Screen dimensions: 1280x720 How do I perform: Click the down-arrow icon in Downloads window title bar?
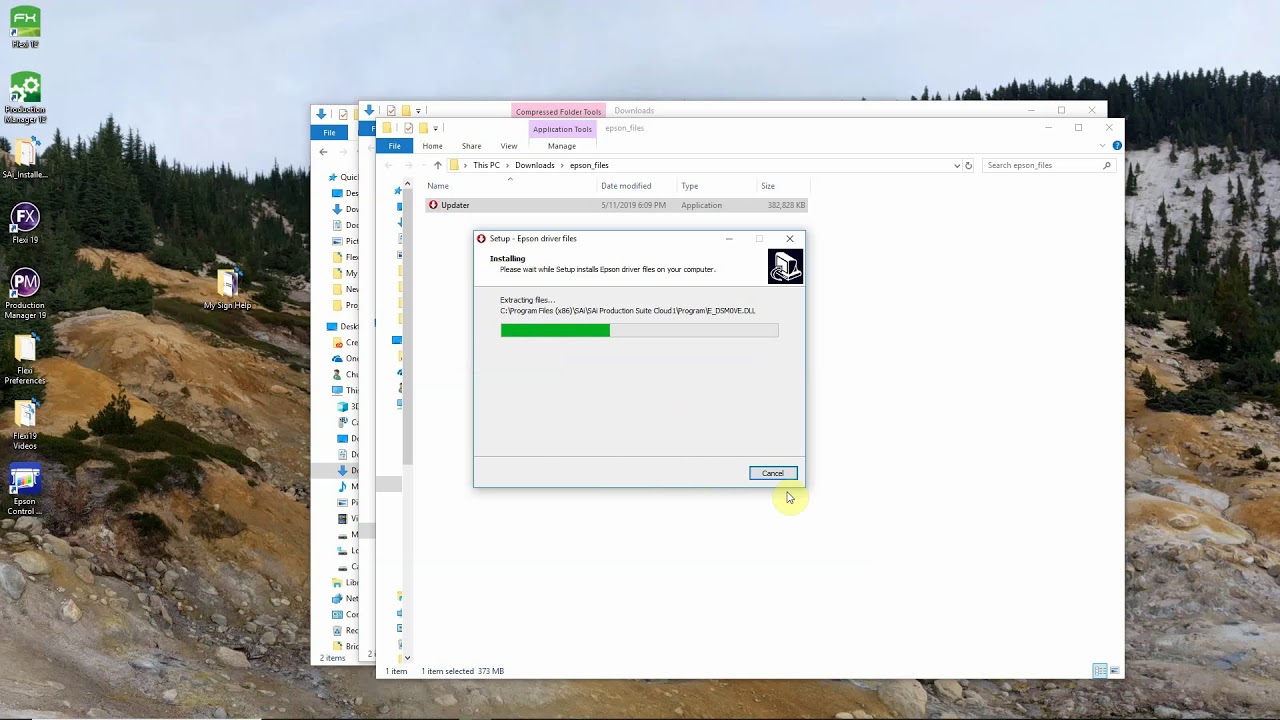coord(369,110)
